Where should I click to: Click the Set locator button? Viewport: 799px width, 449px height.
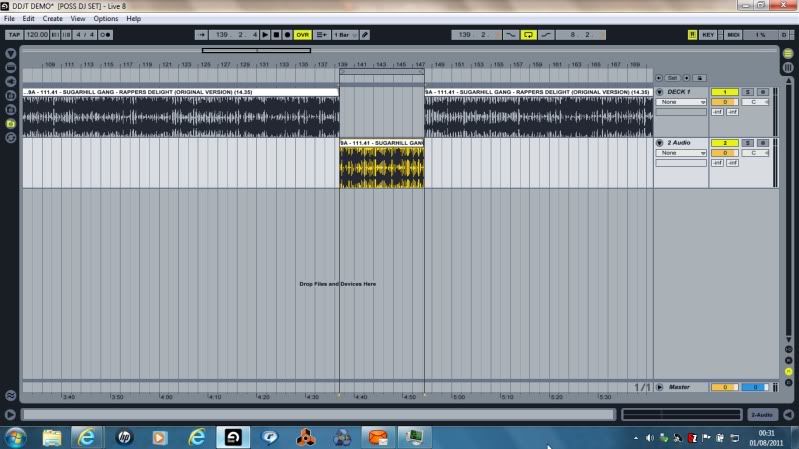click(x=673, y=77)
